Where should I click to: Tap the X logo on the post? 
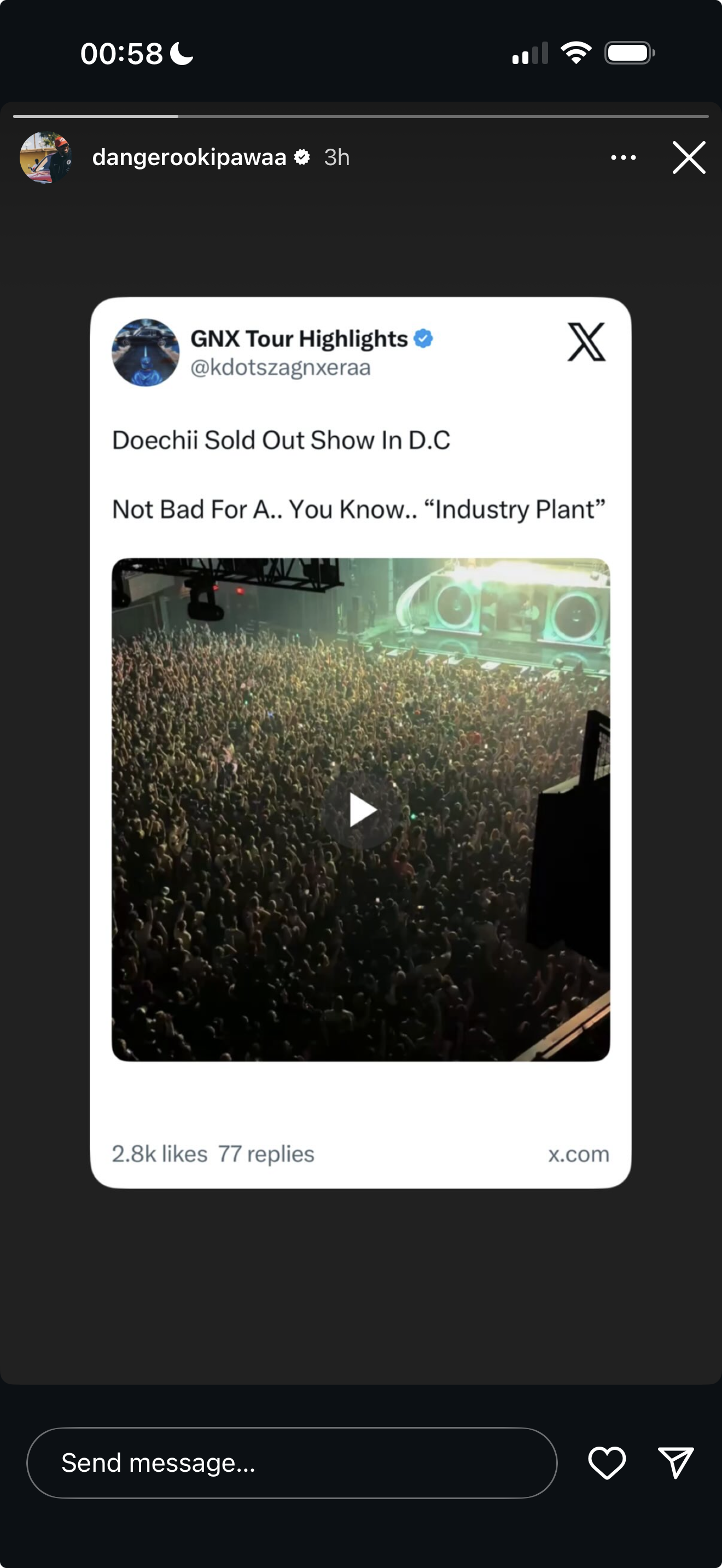pos(586,342)
